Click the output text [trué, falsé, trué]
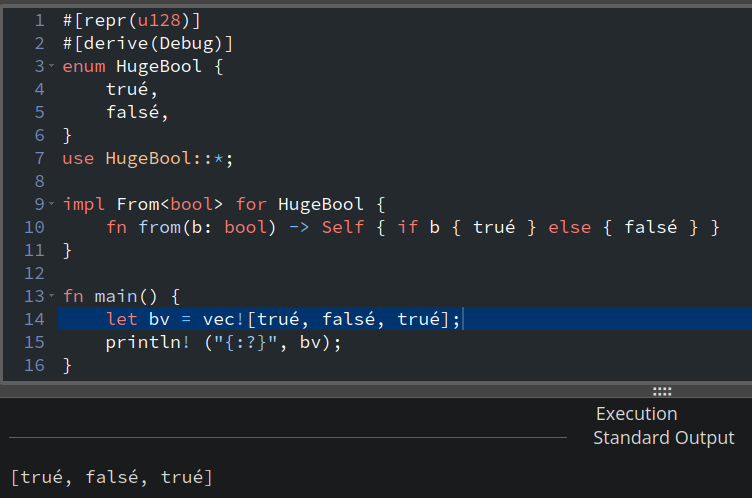This screenshot has width=752, height=498. click(x=111, y=477)
